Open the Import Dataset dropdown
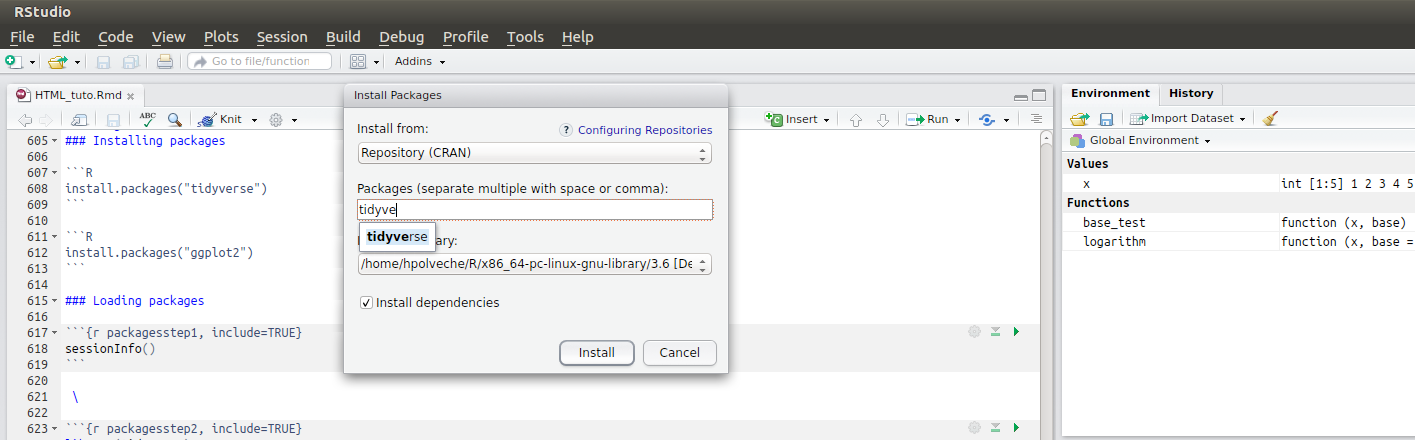 point(1187,118)
